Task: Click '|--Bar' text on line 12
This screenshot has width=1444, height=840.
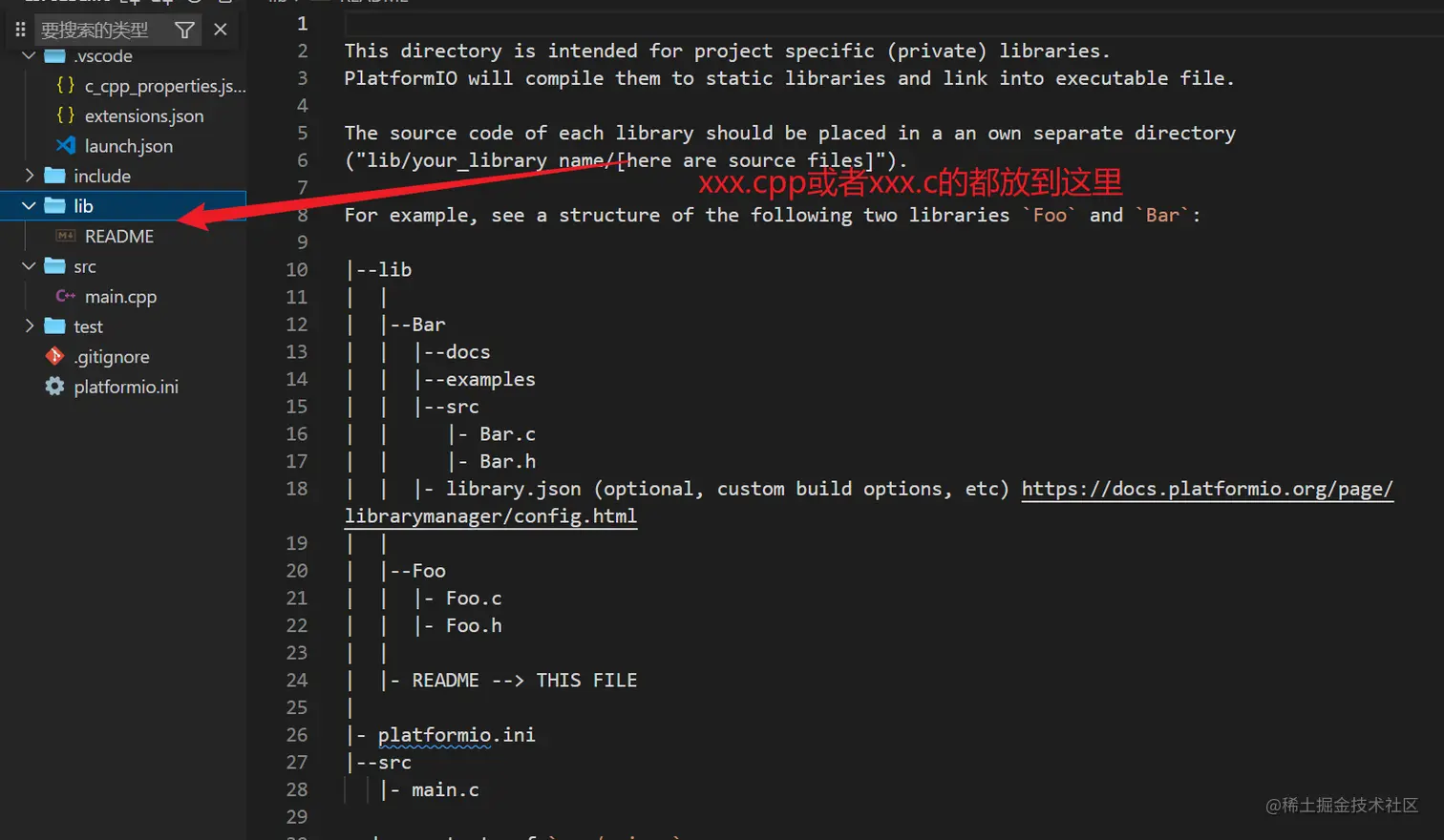Action: click(413, 325)
